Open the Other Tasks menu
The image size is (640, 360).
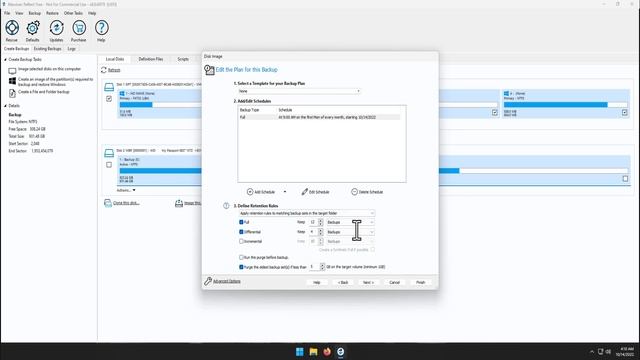pyautogui.click(x=73, y=13)
